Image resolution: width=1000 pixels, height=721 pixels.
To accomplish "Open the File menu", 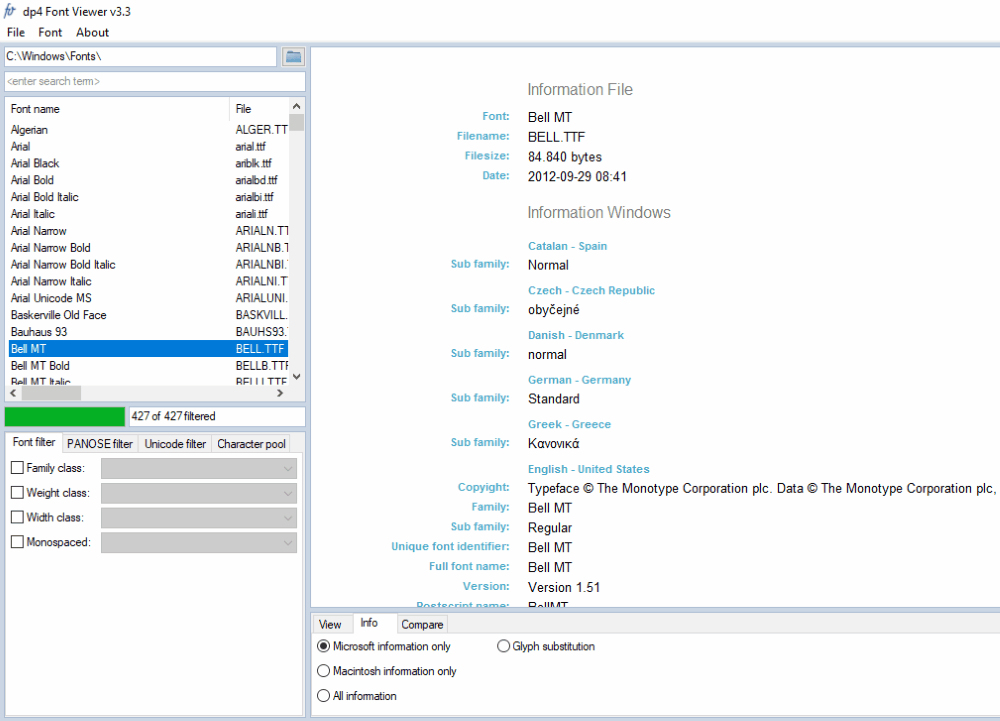I will click(16, 33).
